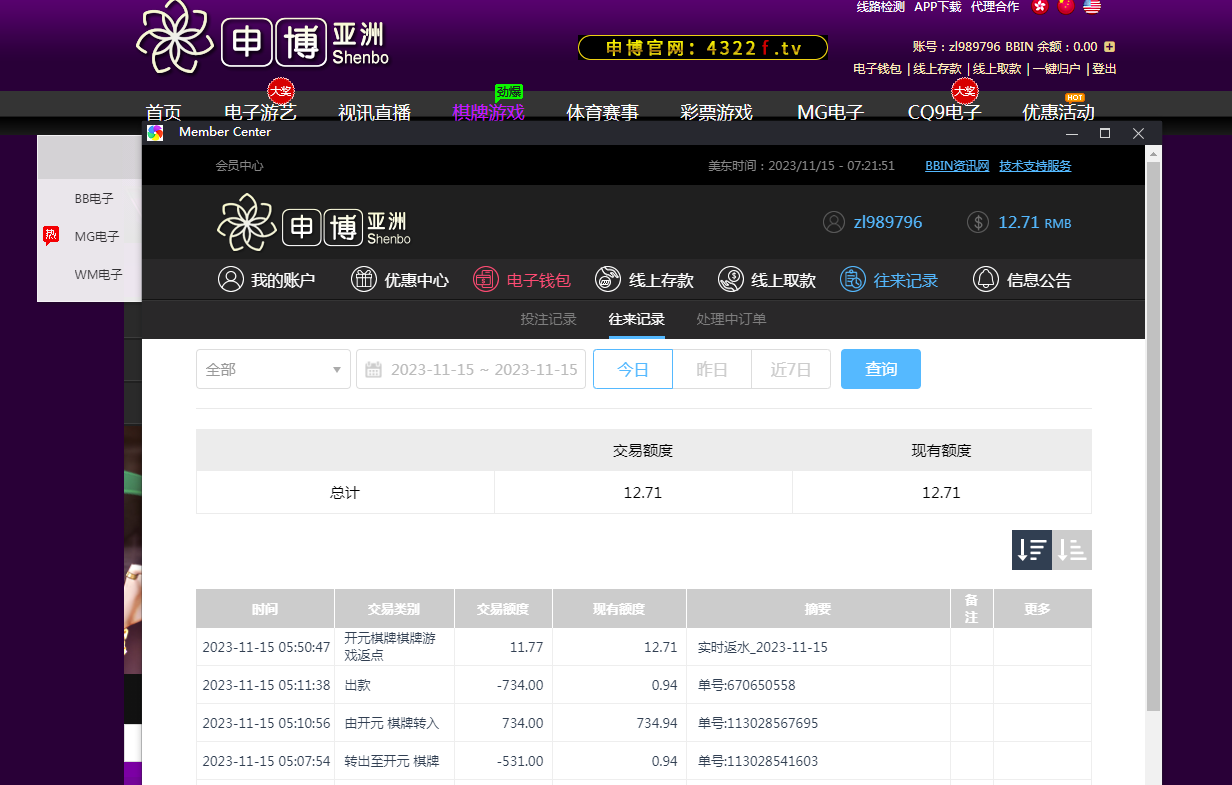The width and height of the screenshot is (1232, 785).
Task: Click the bell icon for 信息公告
Action: pyautogui.click(x=986, y=280)
